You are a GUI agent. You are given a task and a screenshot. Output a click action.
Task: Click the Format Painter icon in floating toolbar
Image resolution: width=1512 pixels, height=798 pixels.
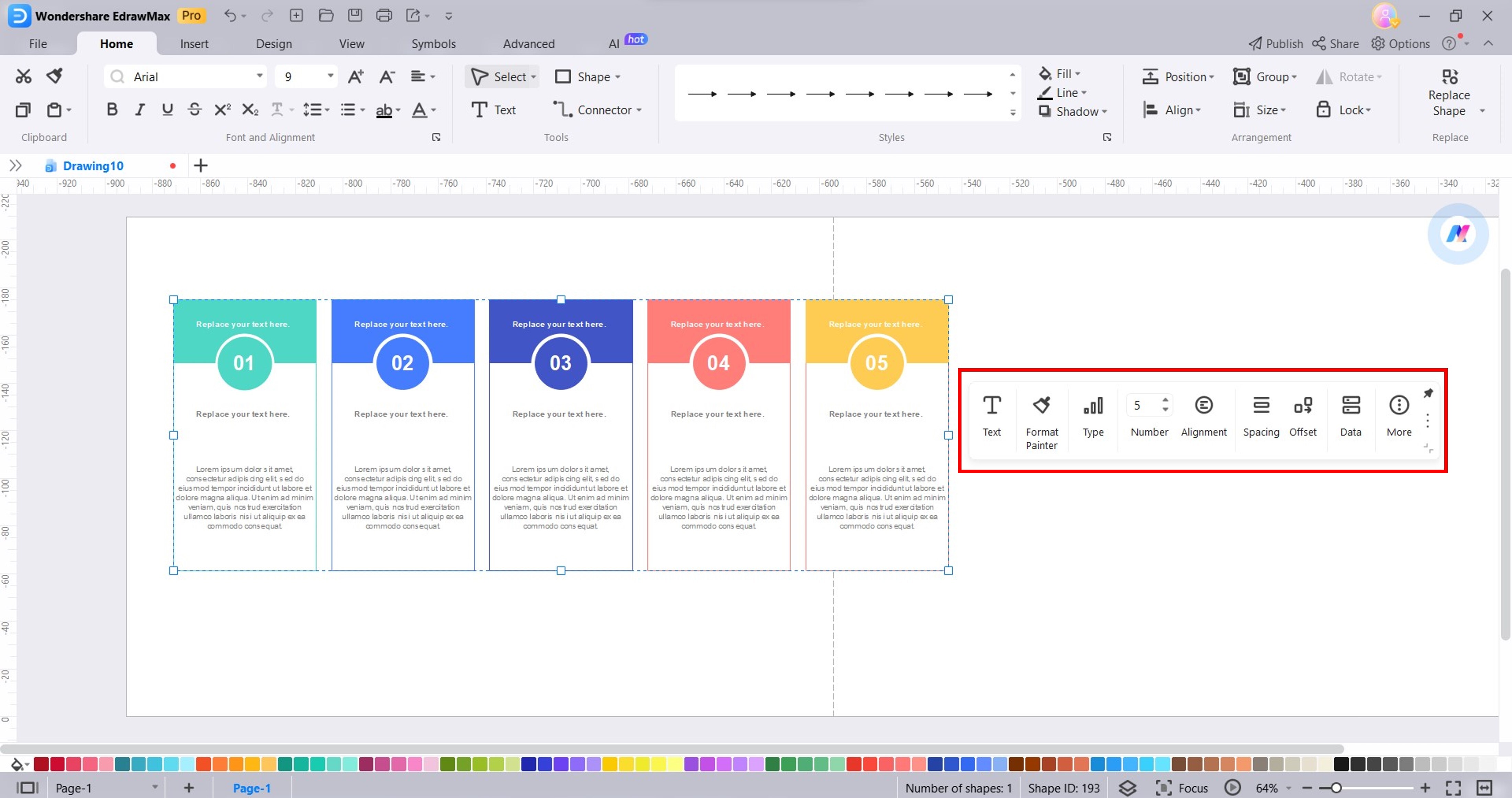coord(1041,405)
